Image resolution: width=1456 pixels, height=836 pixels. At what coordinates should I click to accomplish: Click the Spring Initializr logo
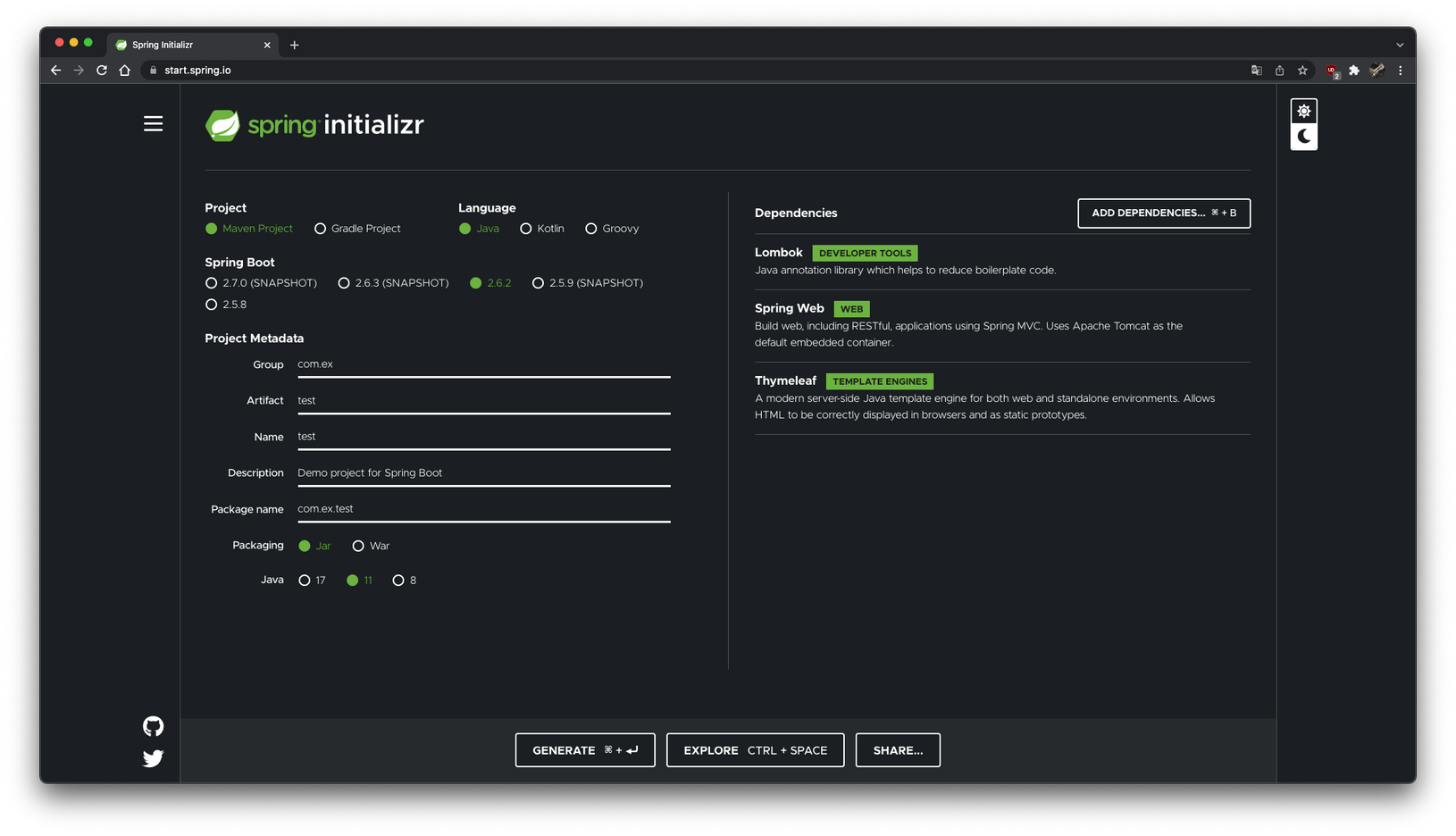(x=314, y=125)
